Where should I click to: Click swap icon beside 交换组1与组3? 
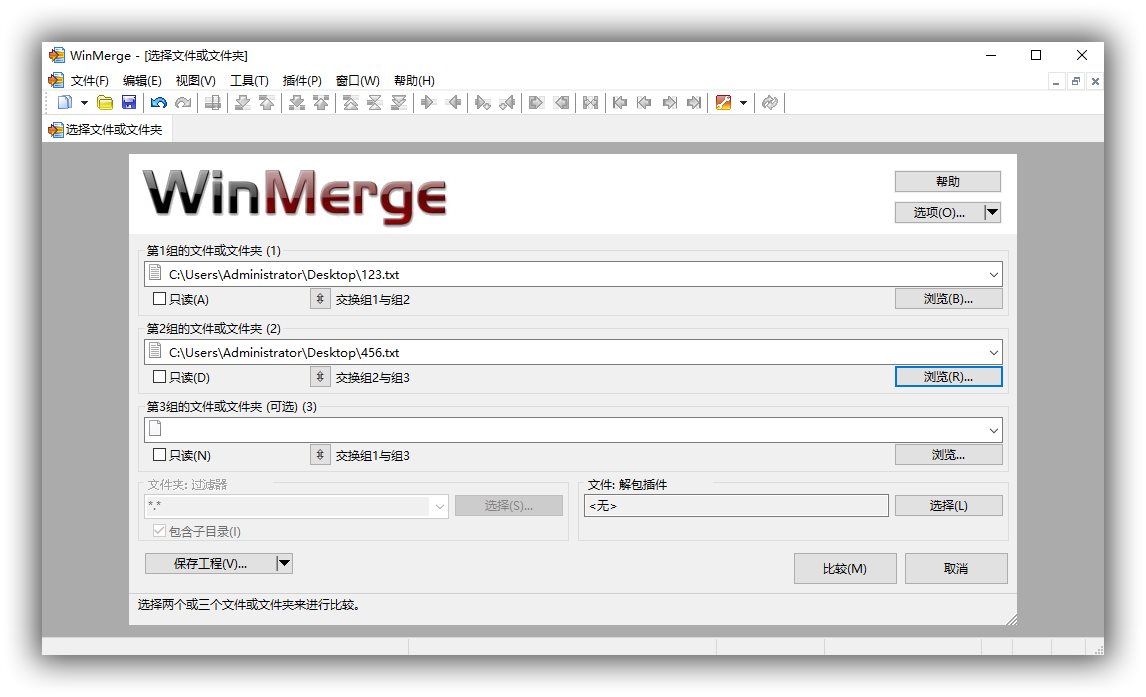pyautogui.click(x=320, y=455)
